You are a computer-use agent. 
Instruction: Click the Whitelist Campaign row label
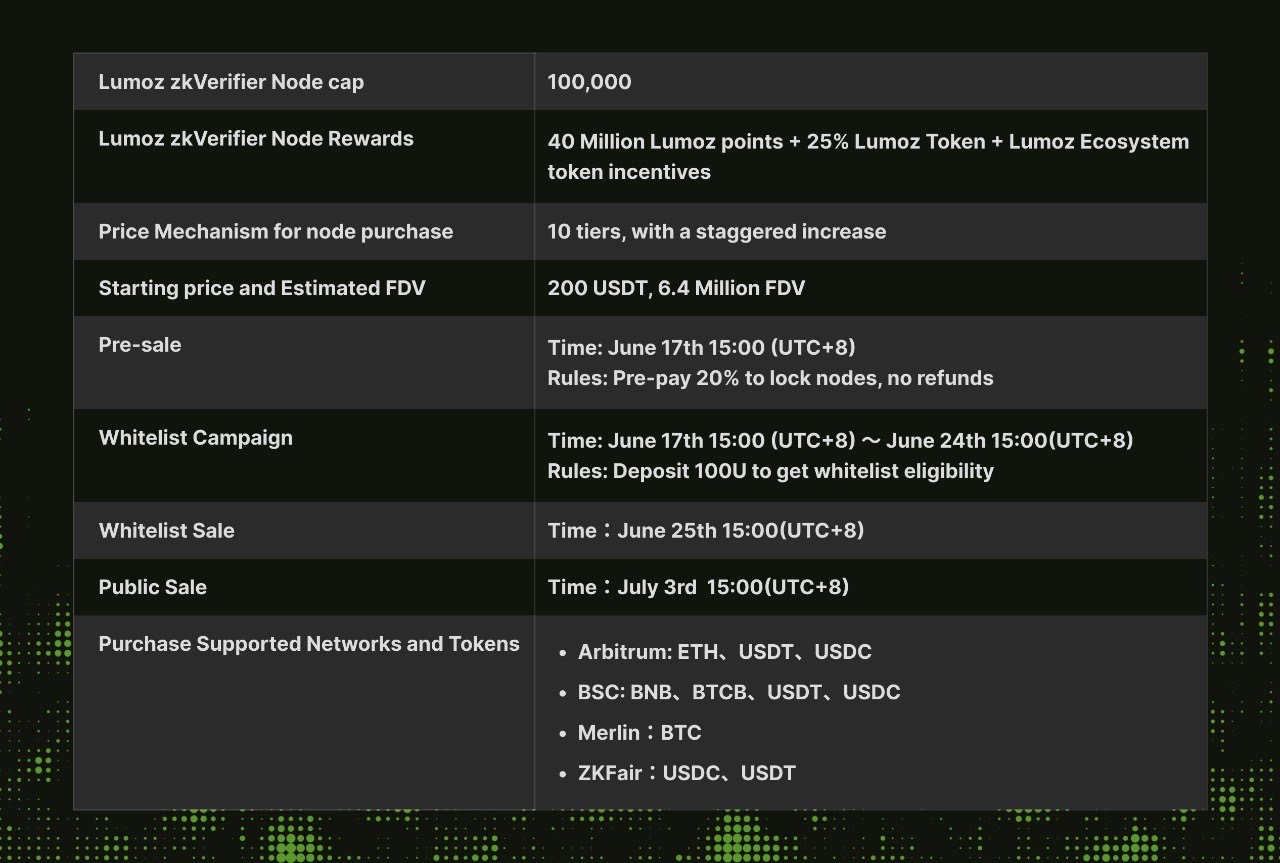(196, 438)
